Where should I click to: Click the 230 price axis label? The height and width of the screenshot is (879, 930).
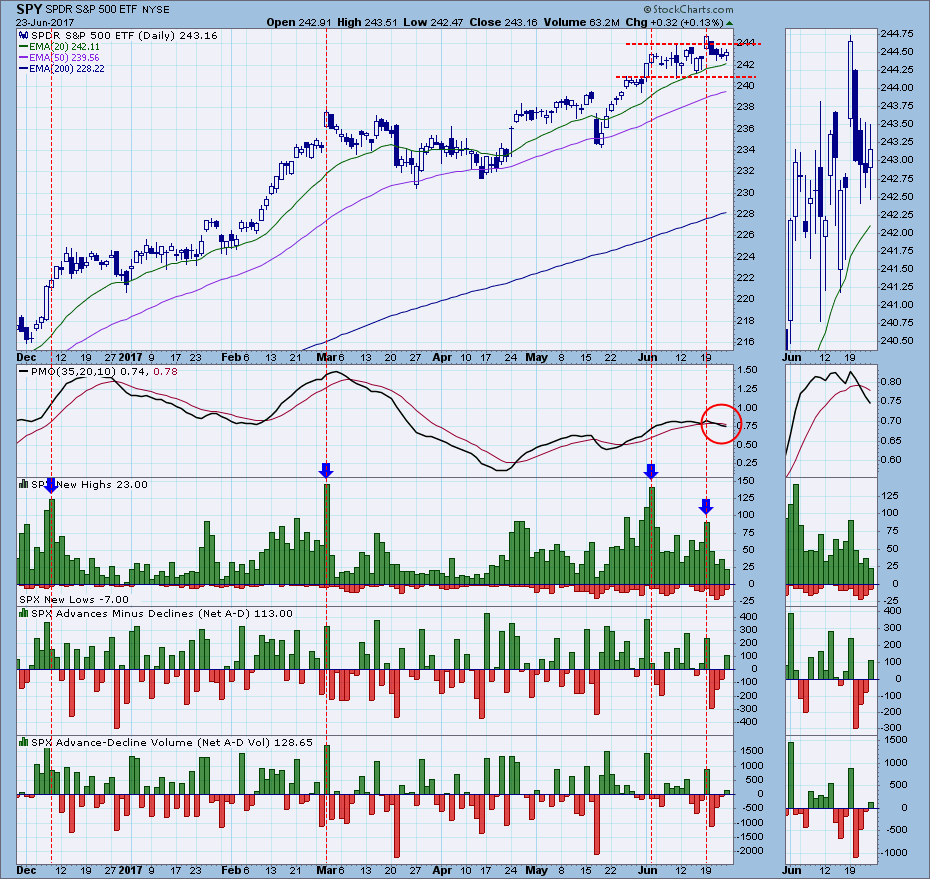746,192
